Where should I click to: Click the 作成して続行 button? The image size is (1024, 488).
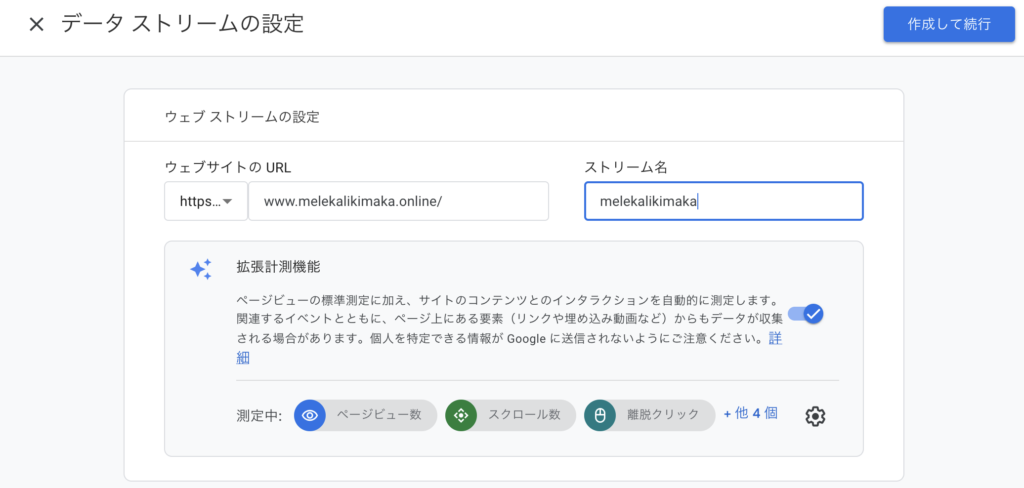[x=948, y=25]
